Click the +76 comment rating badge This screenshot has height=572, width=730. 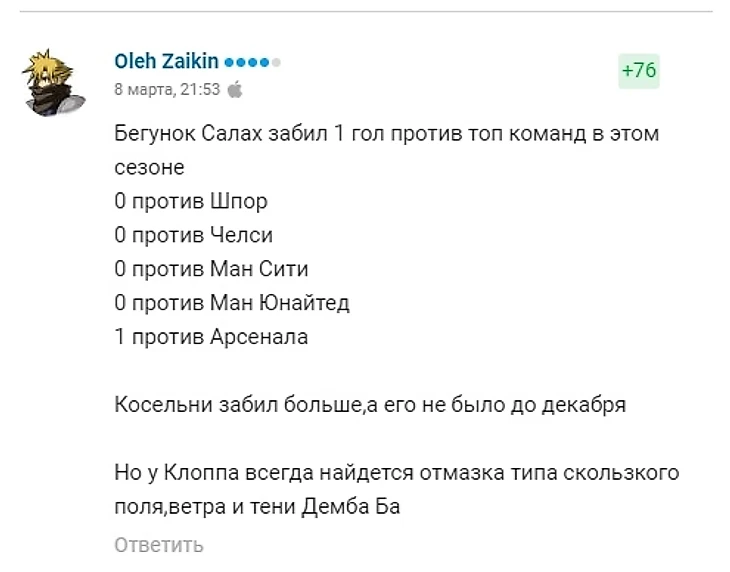639,71
